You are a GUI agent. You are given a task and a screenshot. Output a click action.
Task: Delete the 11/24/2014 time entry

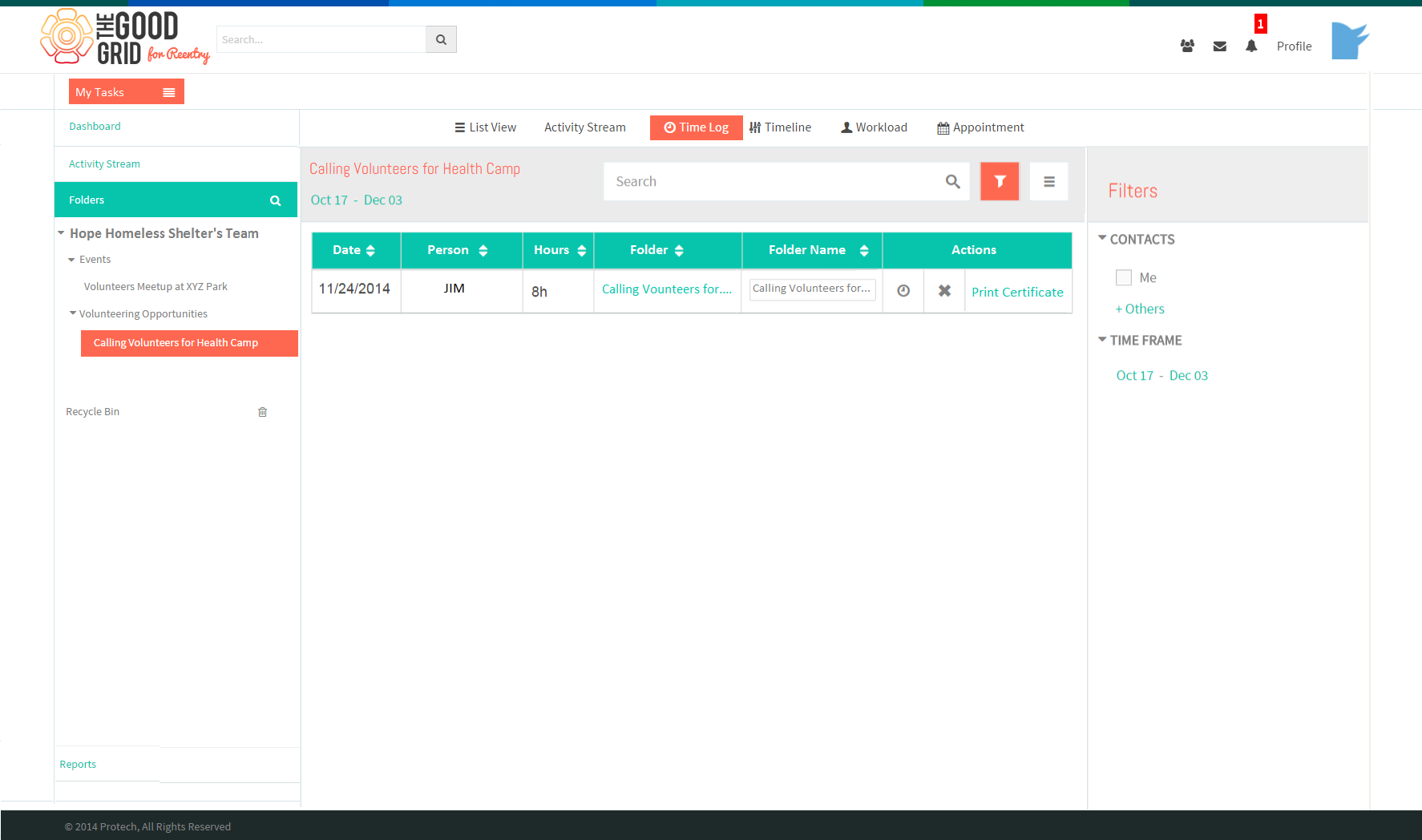(x=945, y=291)
